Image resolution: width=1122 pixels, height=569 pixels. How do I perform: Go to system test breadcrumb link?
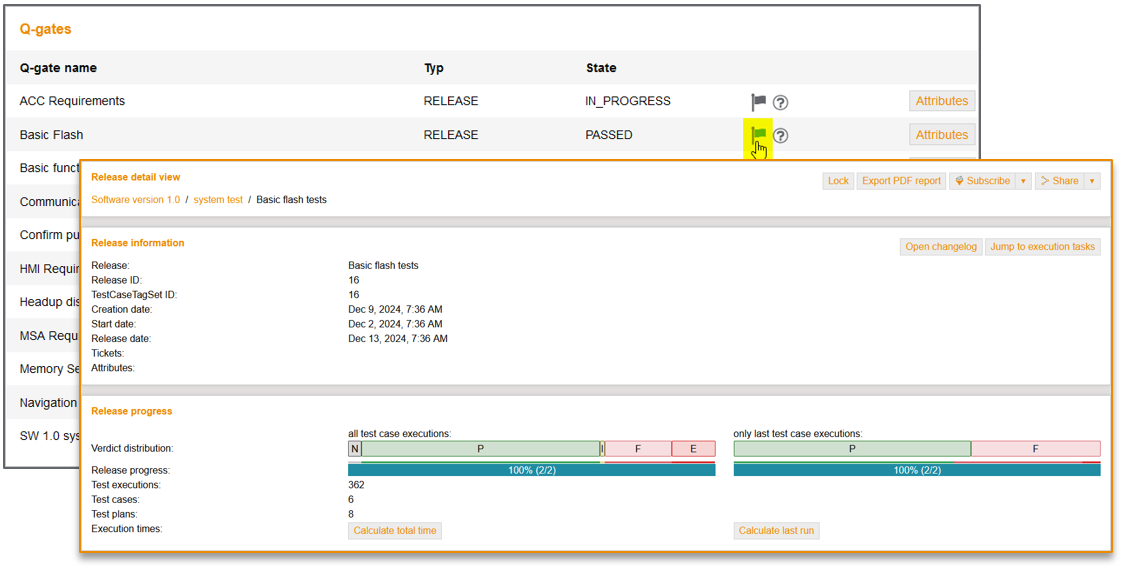pyautogui.click(x=218, y=200)
